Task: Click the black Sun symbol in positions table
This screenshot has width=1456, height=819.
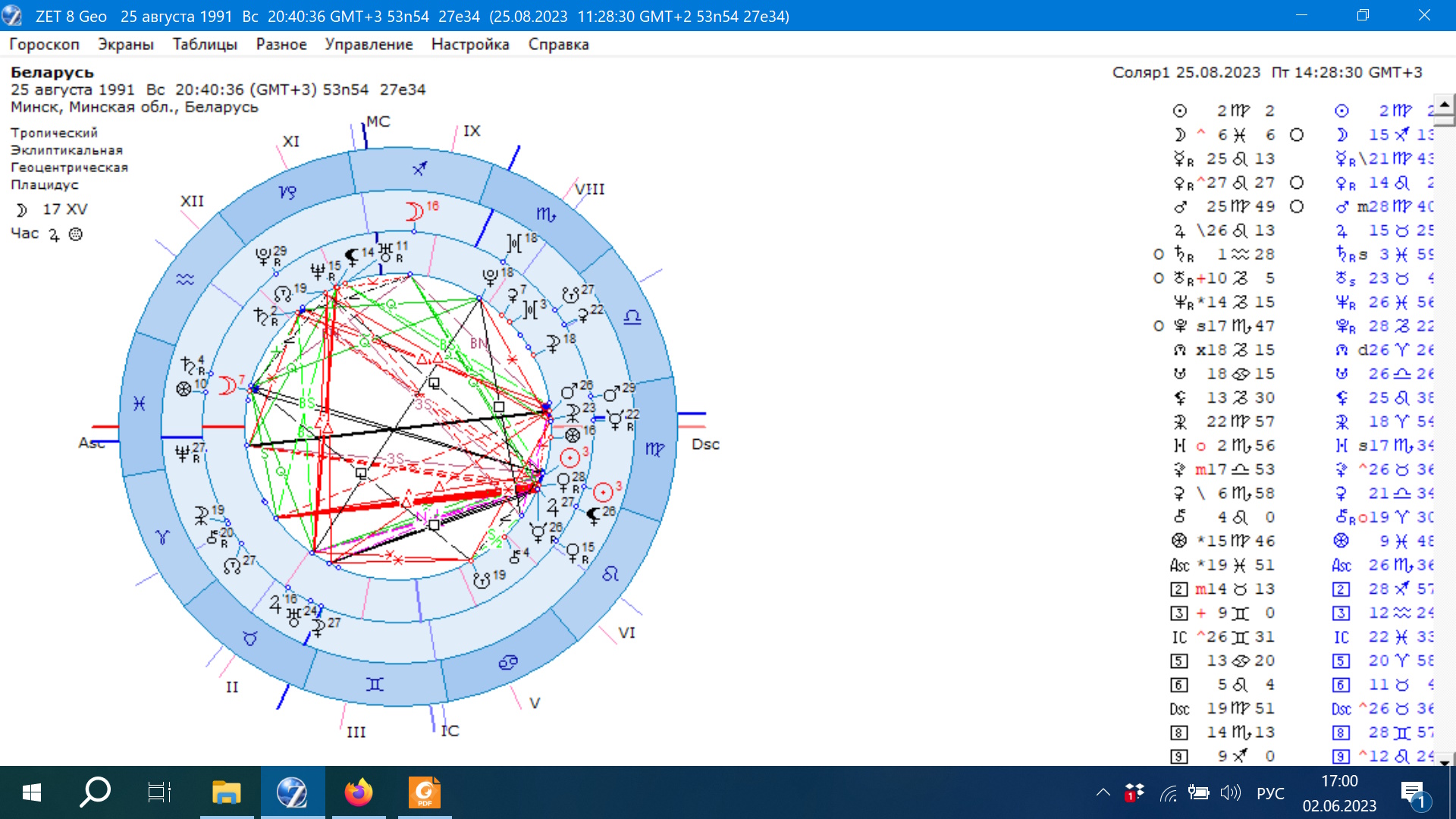Action: pos(1179,111)
